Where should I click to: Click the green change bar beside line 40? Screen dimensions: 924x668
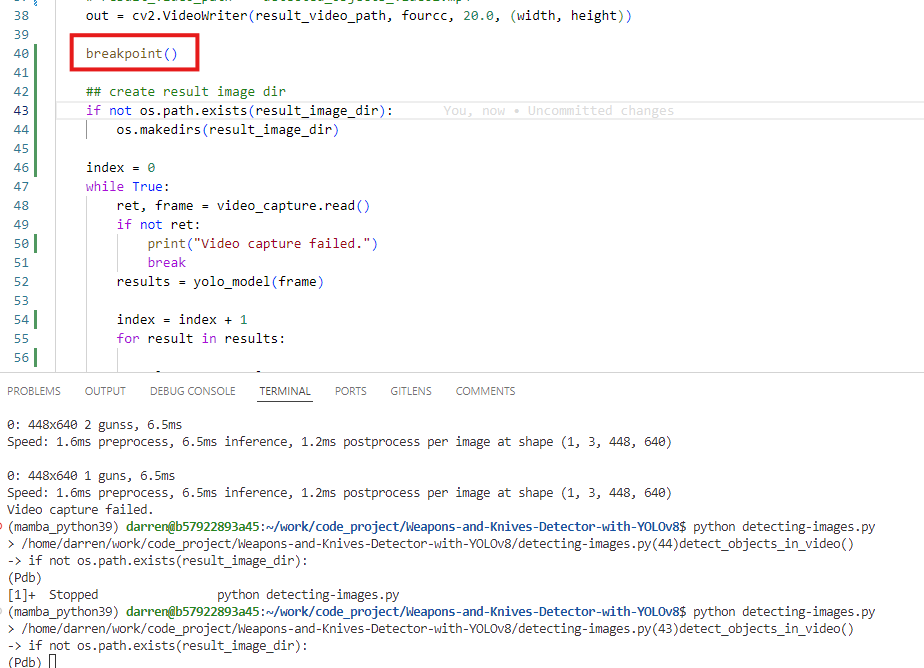(37, 53)
